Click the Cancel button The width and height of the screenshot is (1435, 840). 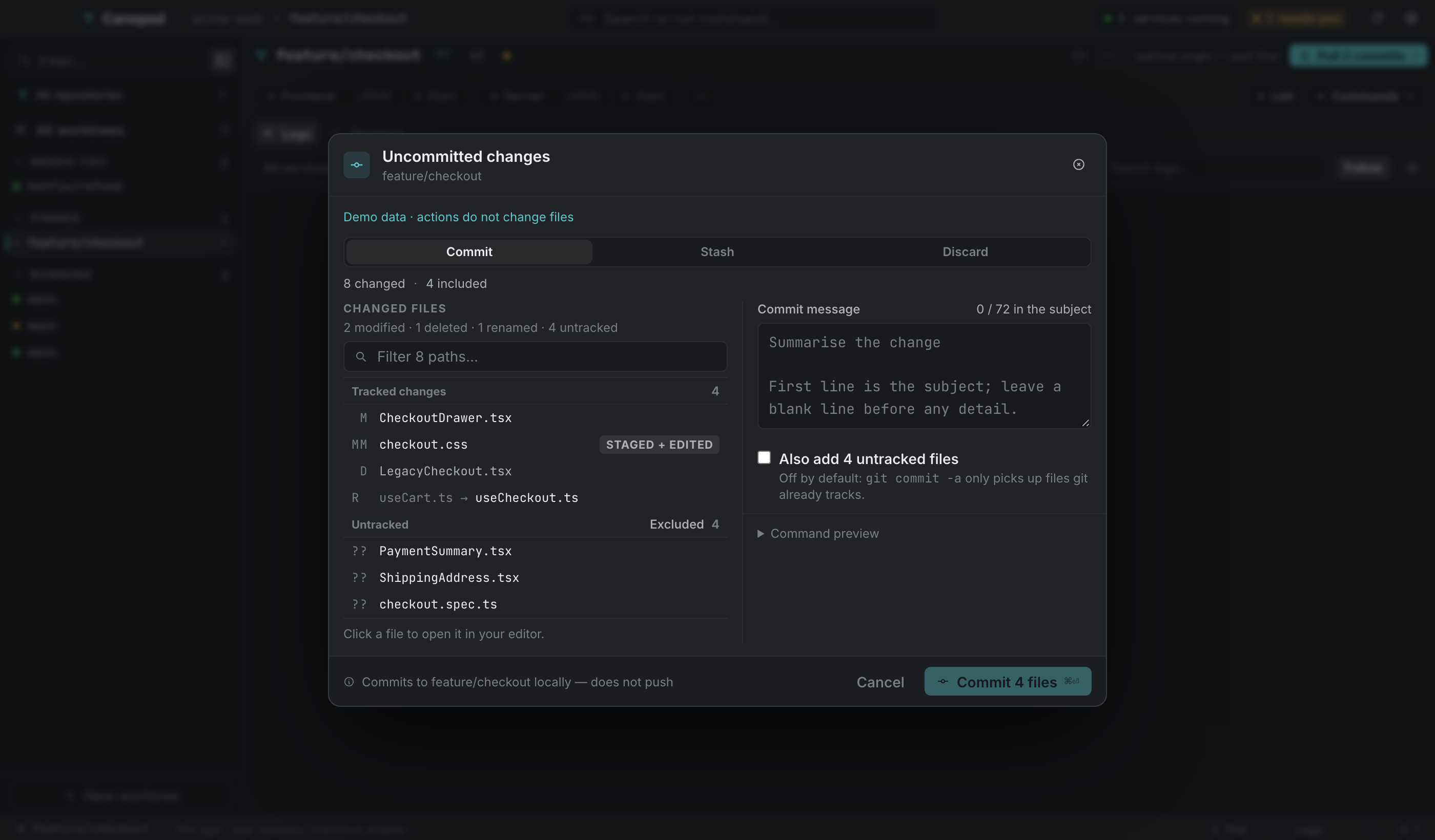click(x=880, y=682)
